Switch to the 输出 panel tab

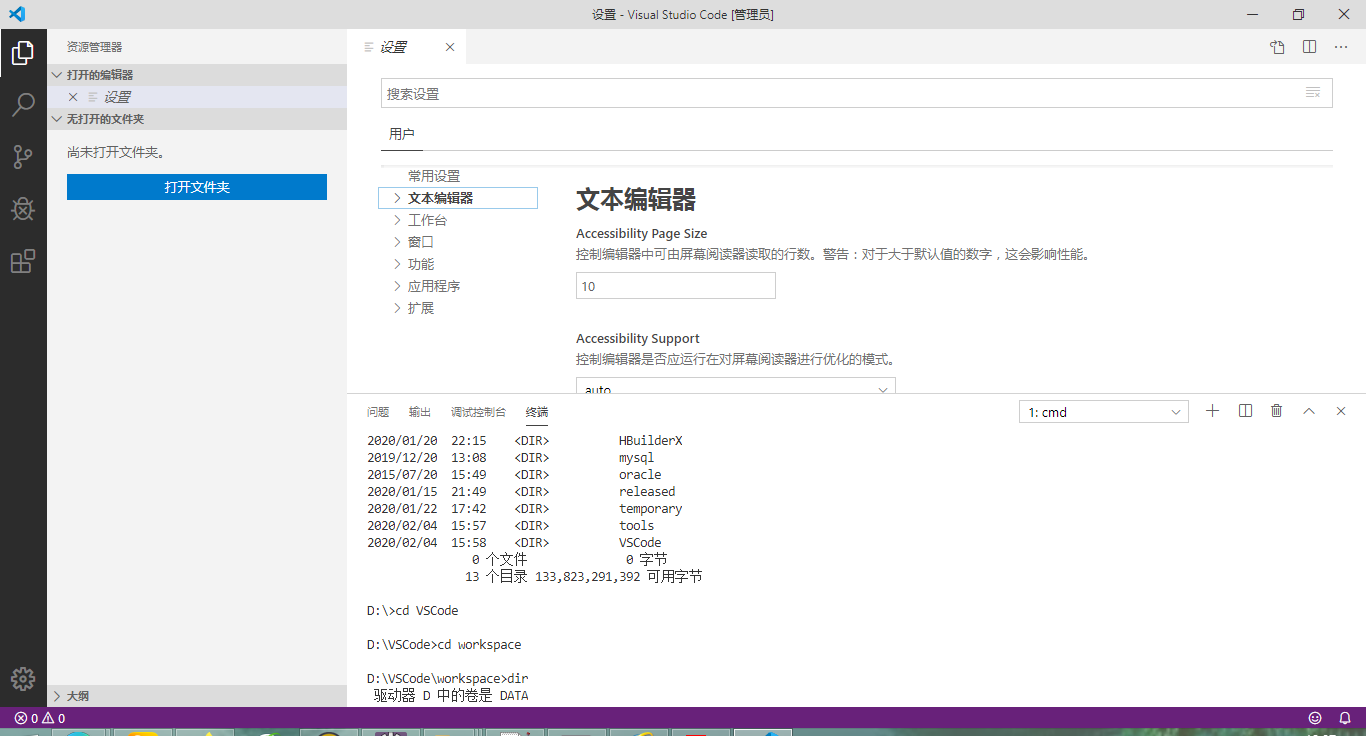pos(420,412)
